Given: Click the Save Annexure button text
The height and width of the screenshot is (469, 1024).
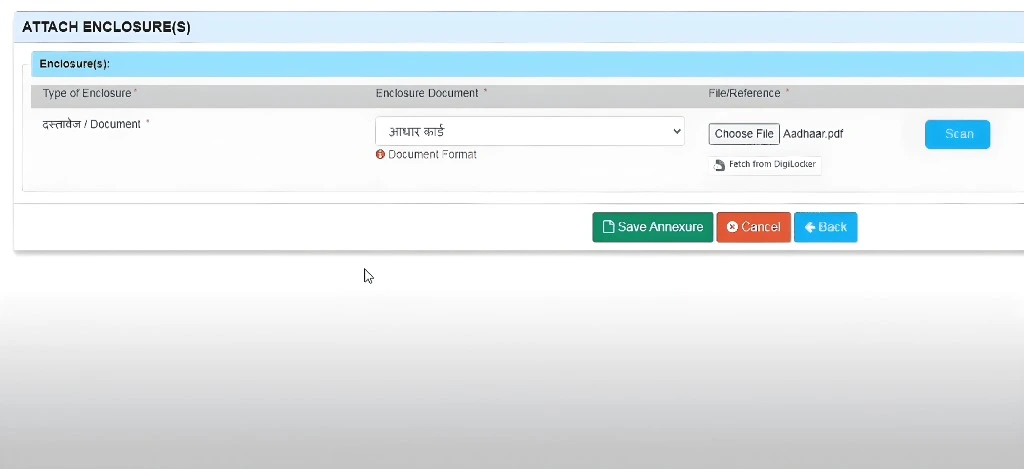Looking at the screenshot, I should (660, 227).
